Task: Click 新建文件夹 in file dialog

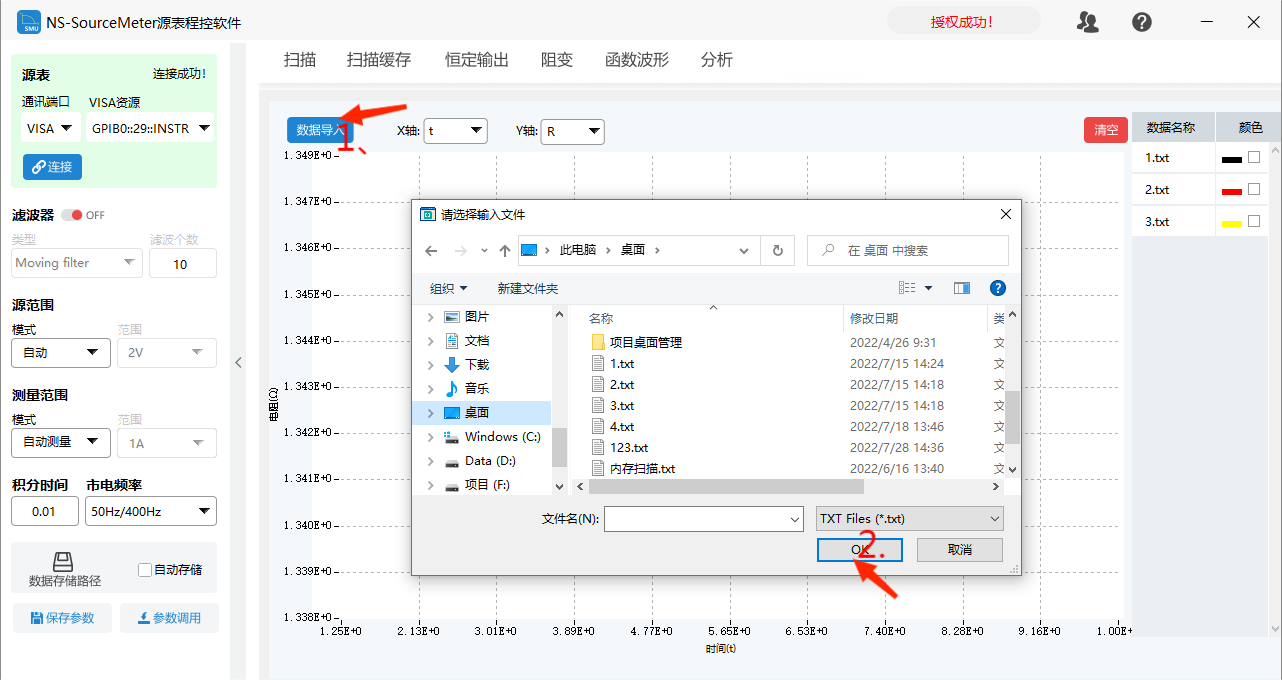Action: [x=528, y=288]
